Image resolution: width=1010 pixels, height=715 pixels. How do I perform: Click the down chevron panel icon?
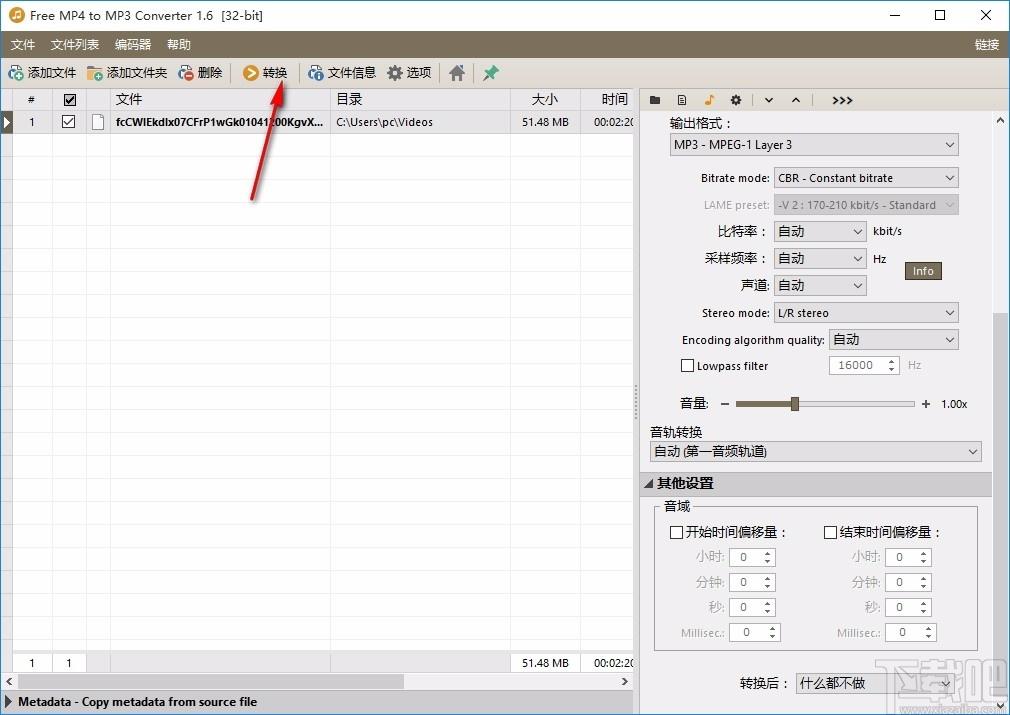[x=769, y=100]
